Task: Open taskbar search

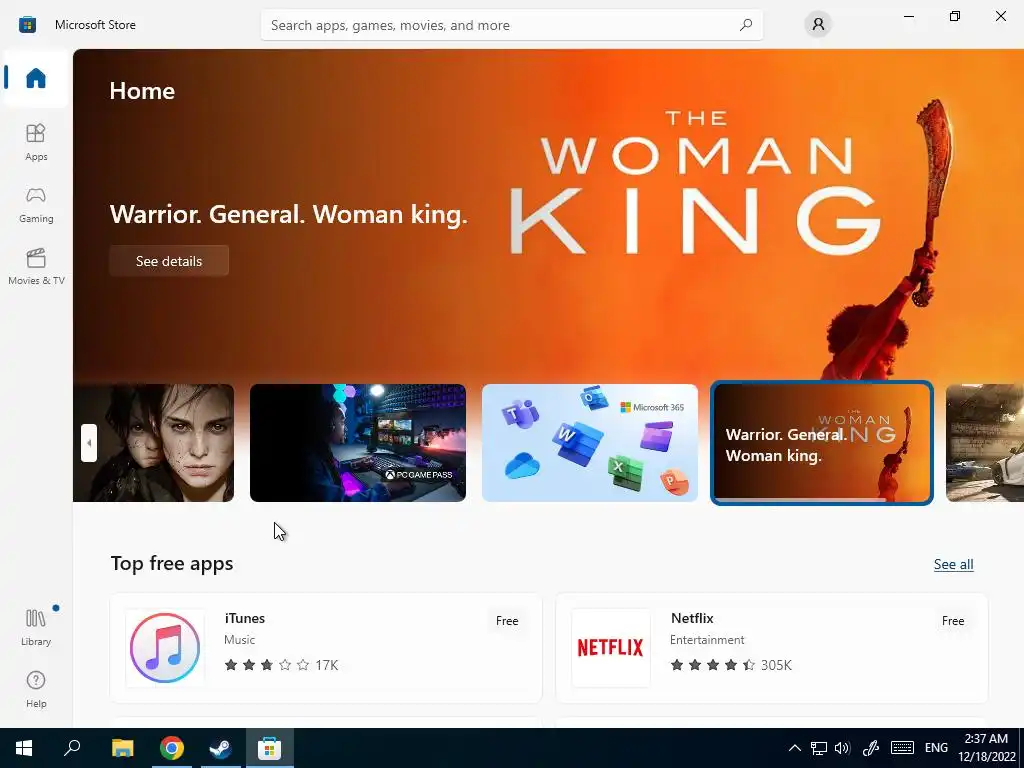Action: point(72,748)
